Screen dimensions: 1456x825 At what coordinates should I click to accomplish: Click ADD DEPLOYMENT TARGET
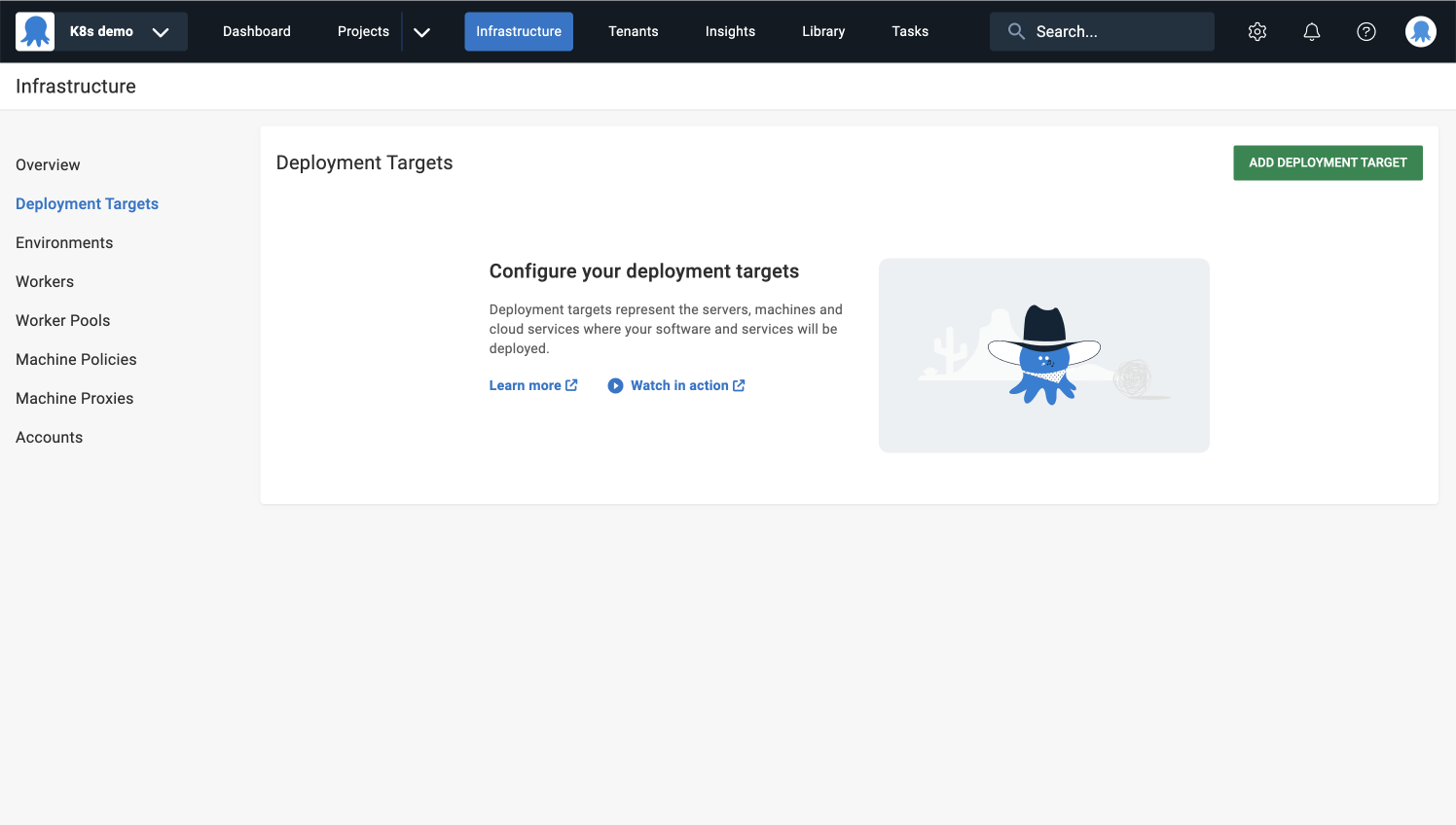pyautogui.click(x=1328, y=162)
